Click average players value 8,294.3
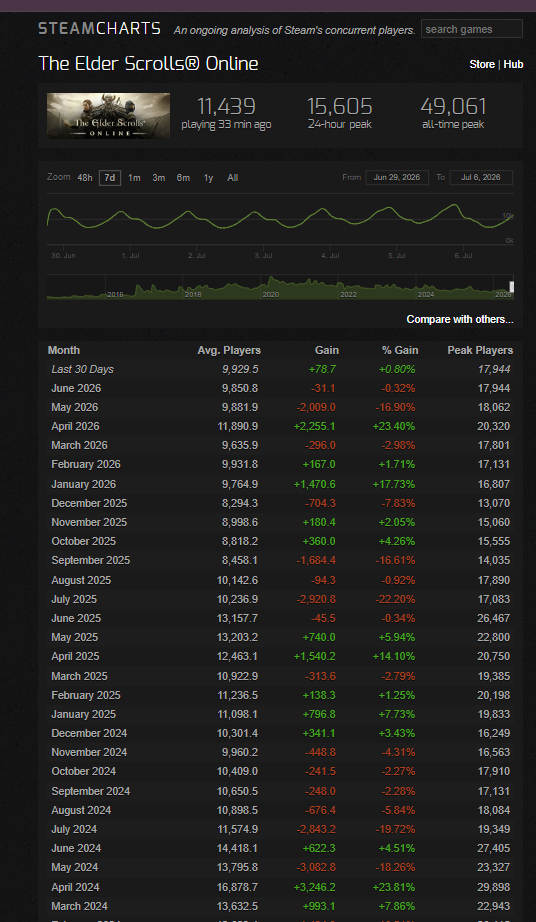The height and width of the screenshot is (922, 536). click(x=238, y=503)
